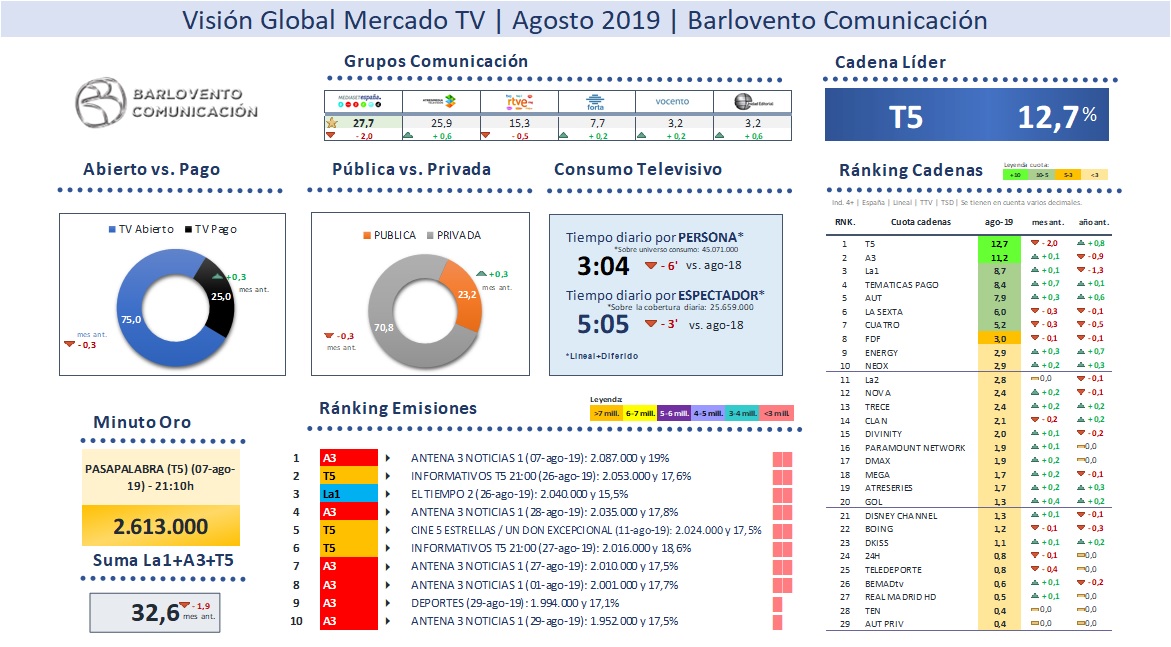
Task: Click the 5:05 daily time per espectador
Action: pos(603,324)
